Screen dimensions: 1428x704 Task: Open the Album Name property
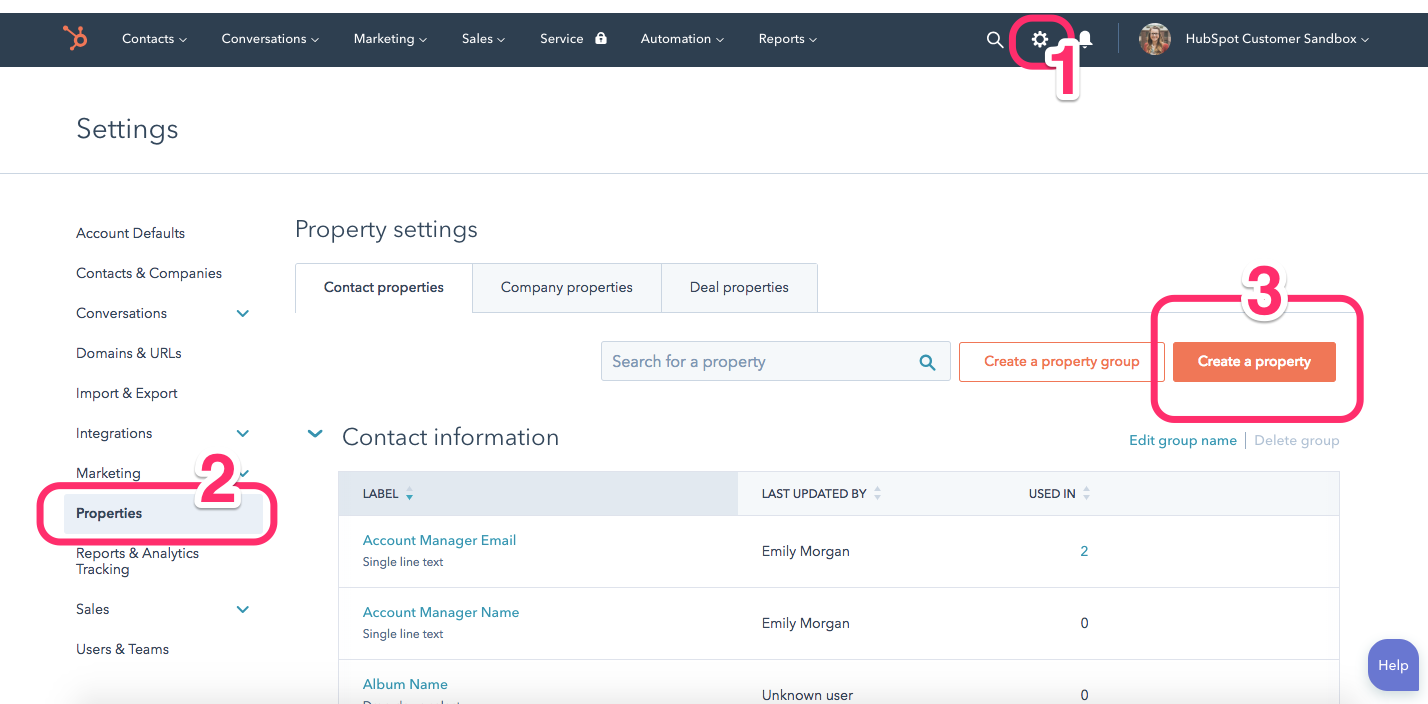(x=405, y=684)
